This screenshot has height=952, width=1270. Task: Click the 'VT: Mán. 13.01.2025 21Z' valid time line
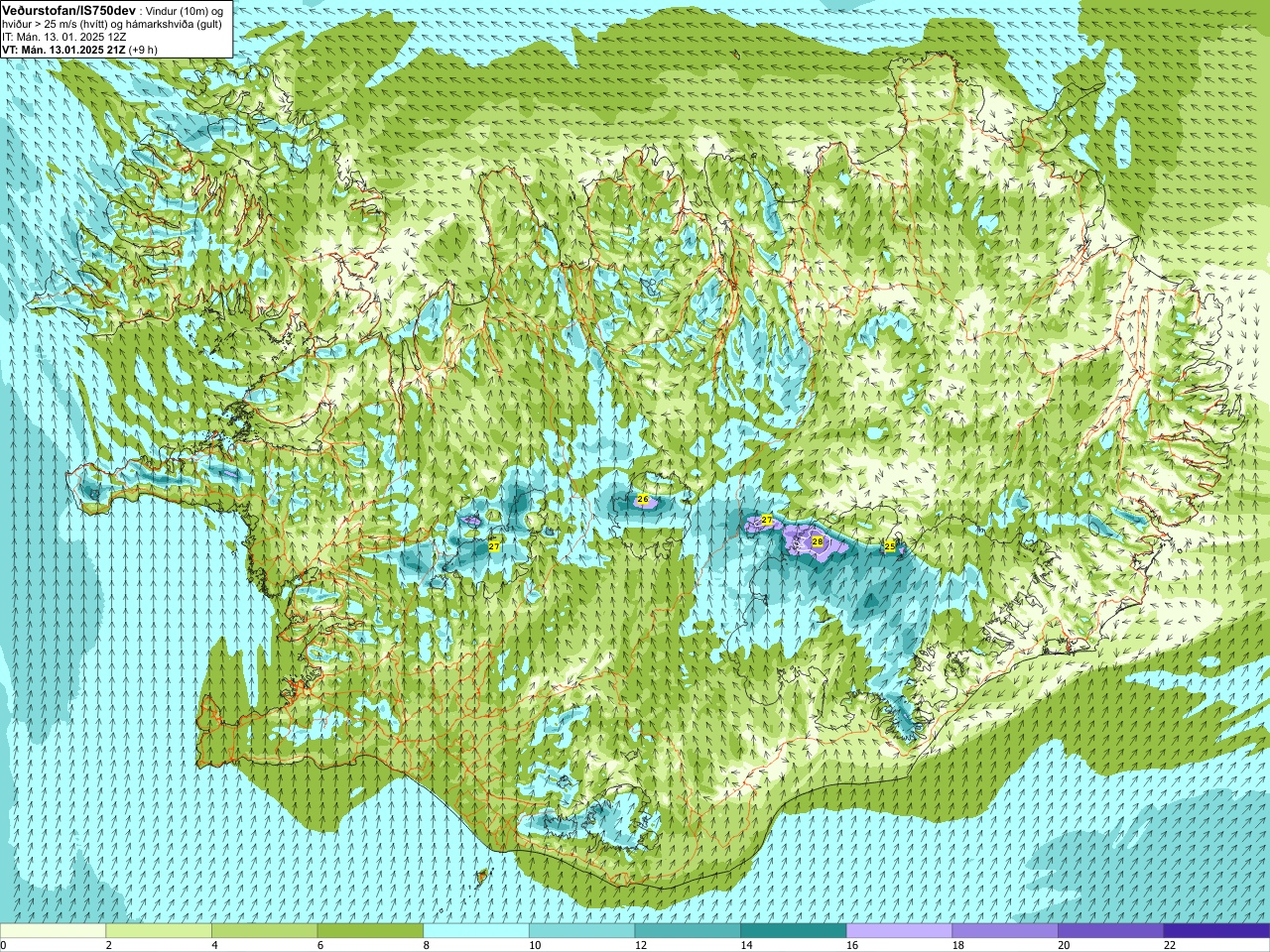[63, 49]
